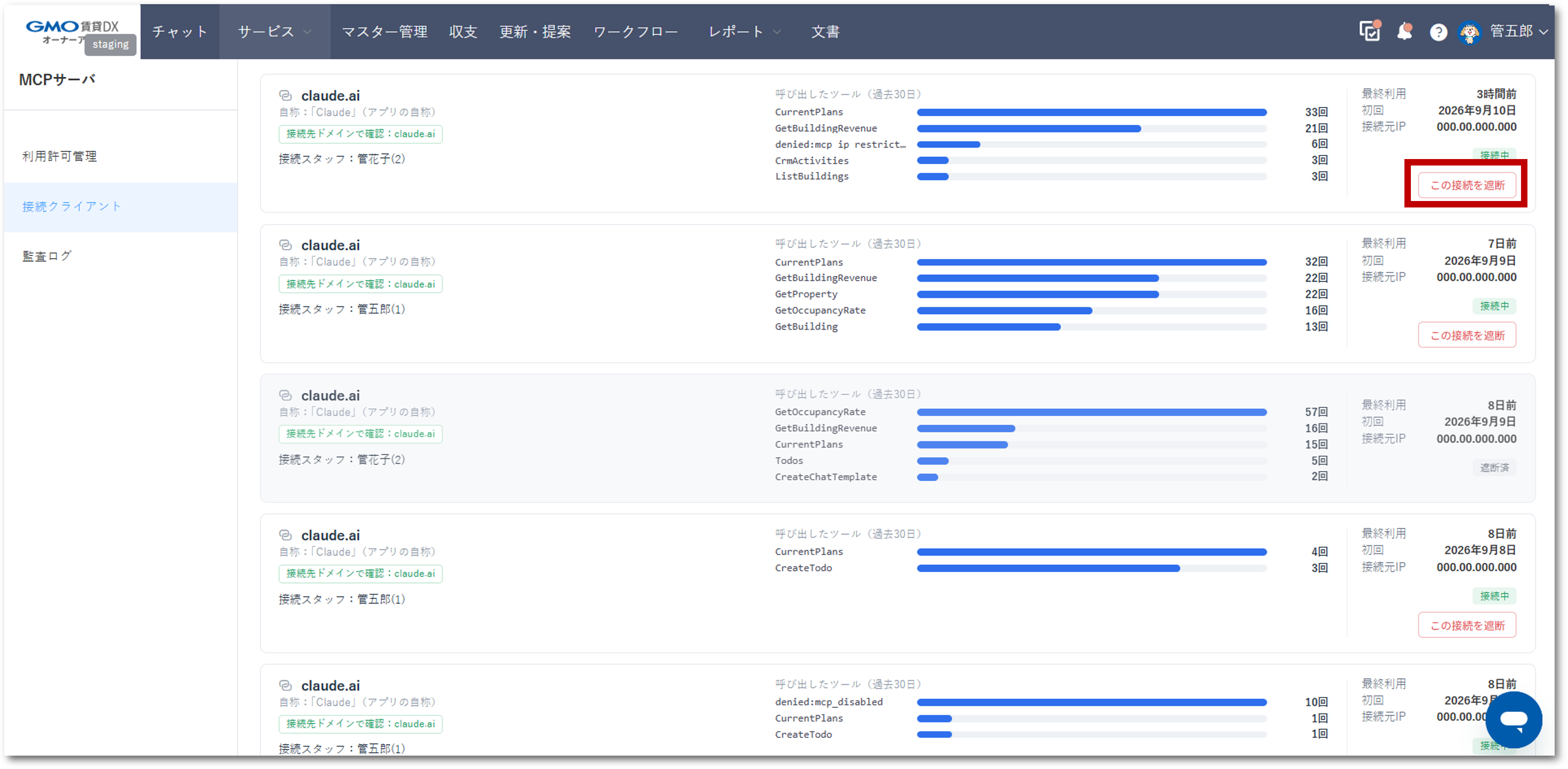Click link icon of claude.ai card with denied:mcp_disabled
1568x769 pixels.
pos(285,685)
